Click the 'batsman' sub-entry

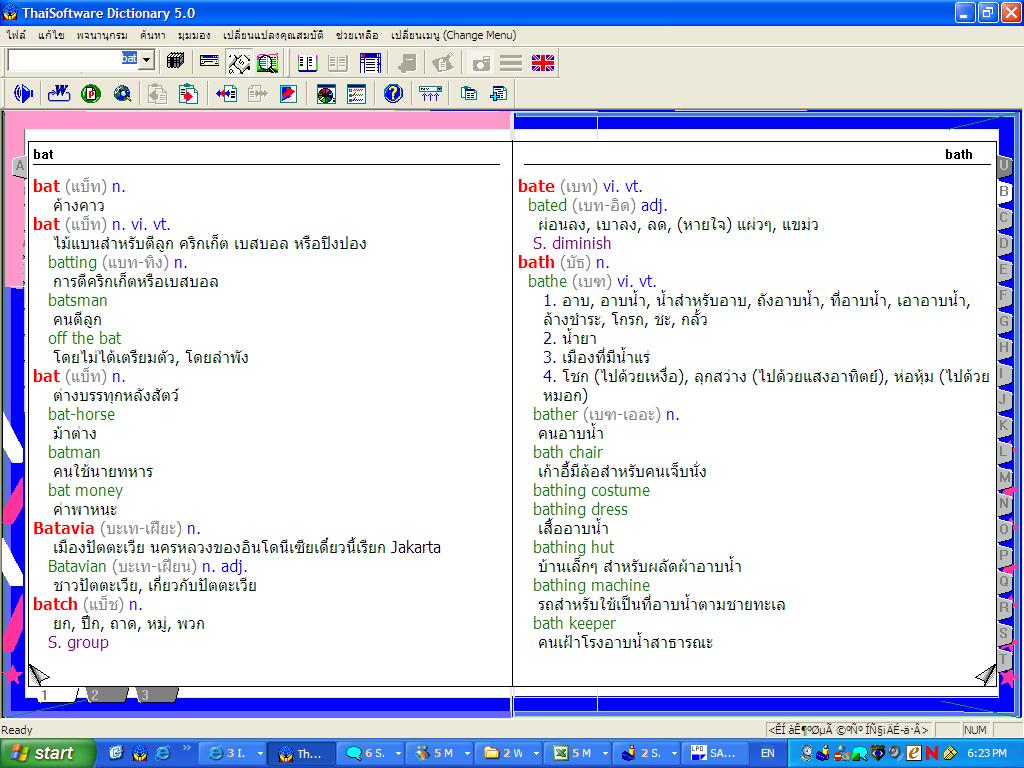78,300
